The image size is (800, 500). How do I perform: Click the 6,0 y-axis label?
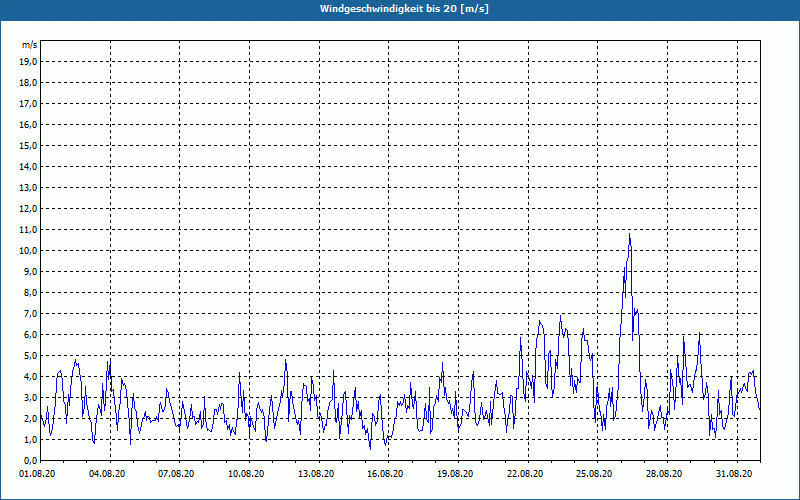30,335
